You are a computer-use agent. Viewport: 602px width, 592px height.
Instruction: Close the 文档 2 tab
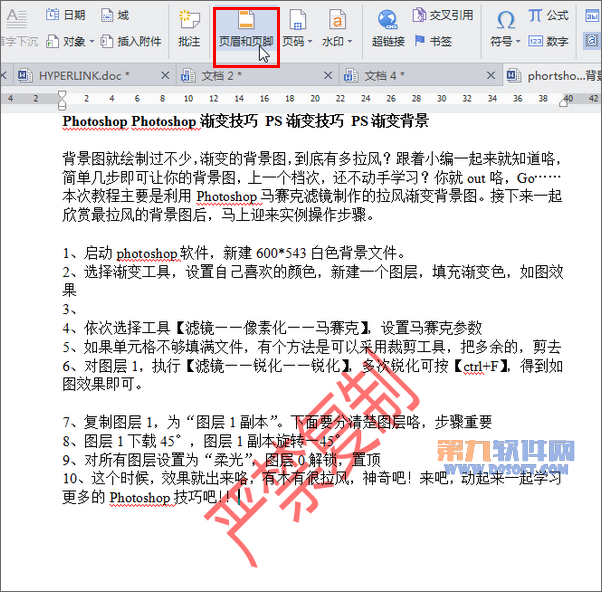click(x=328, y=75)
